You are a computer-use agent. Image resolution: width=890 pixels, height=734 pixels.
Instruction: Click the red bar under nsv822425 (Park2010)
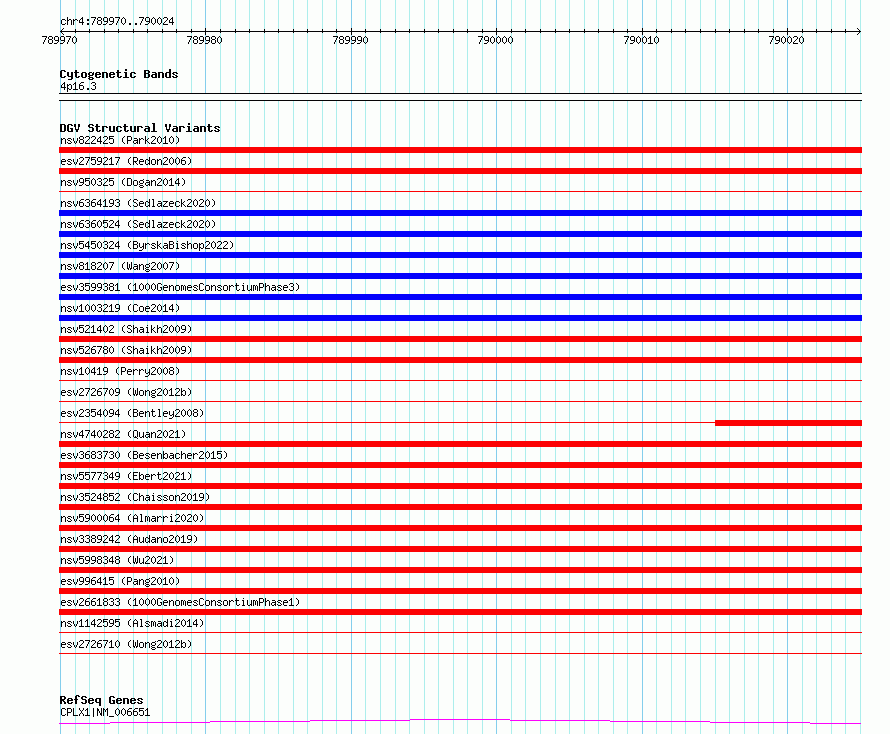click(460, 150)
